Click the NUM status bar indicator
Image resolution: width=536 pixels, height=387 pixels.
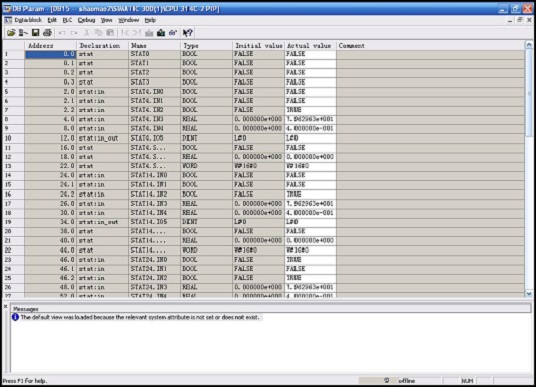coord(467,381)
